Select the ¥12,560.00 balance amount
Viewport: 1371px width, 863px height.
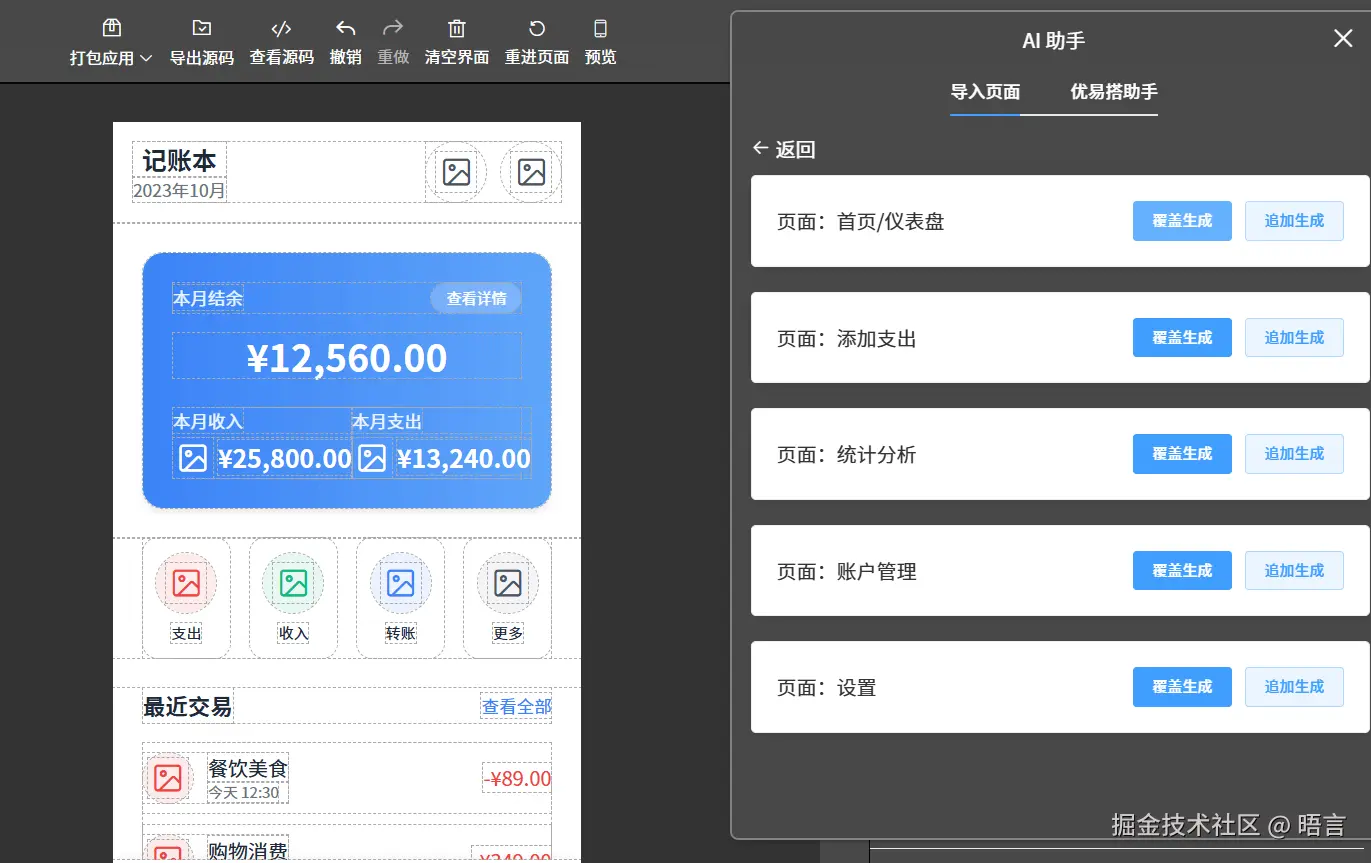(x=347, y=358)
